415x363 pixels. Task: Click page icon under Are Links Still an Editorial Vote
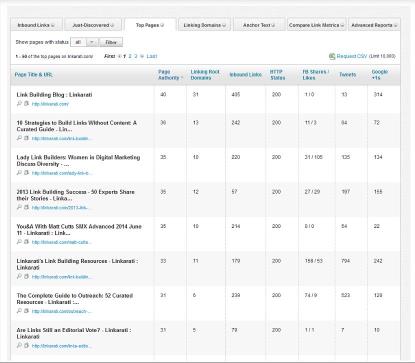tap(26, 346)
